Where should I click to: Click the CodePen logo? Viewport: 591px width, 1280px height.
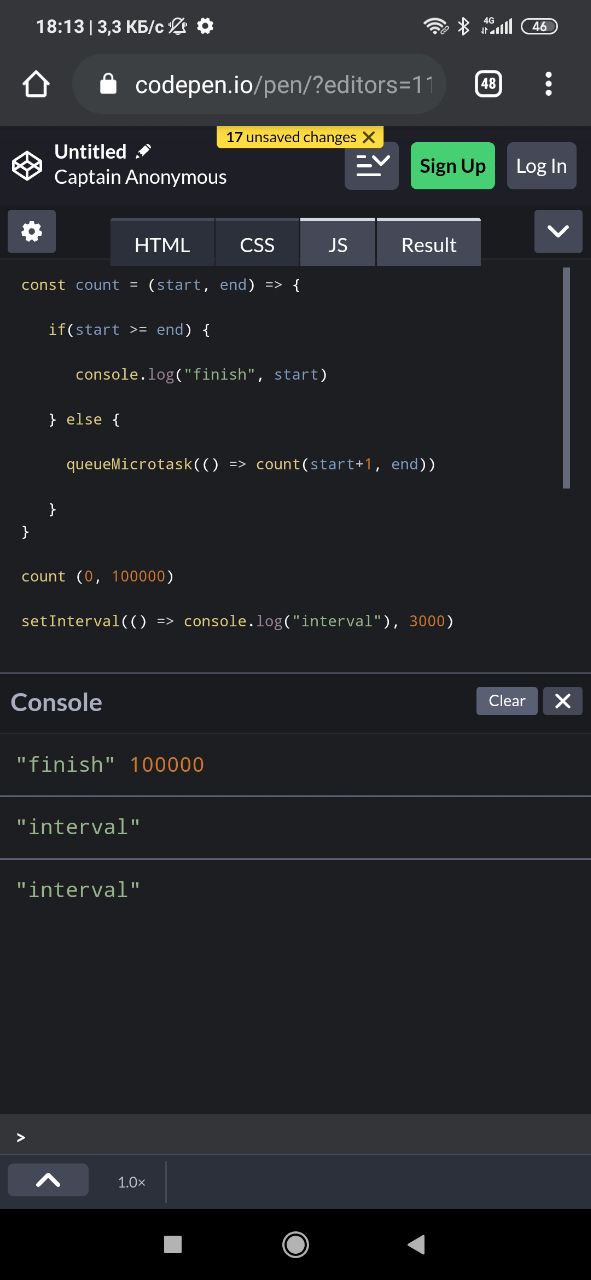tap(27, 165)
